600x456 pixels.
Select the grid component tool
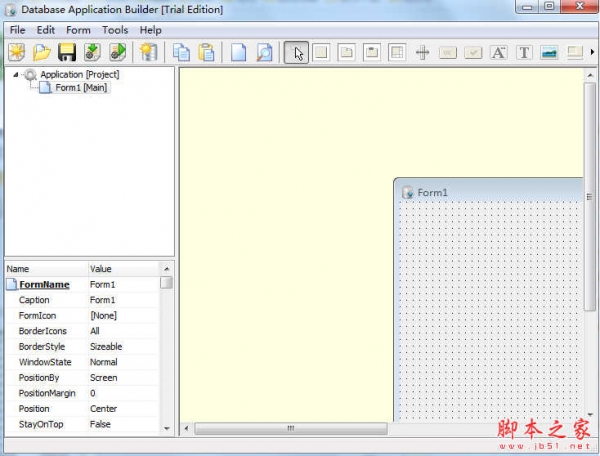397,52
